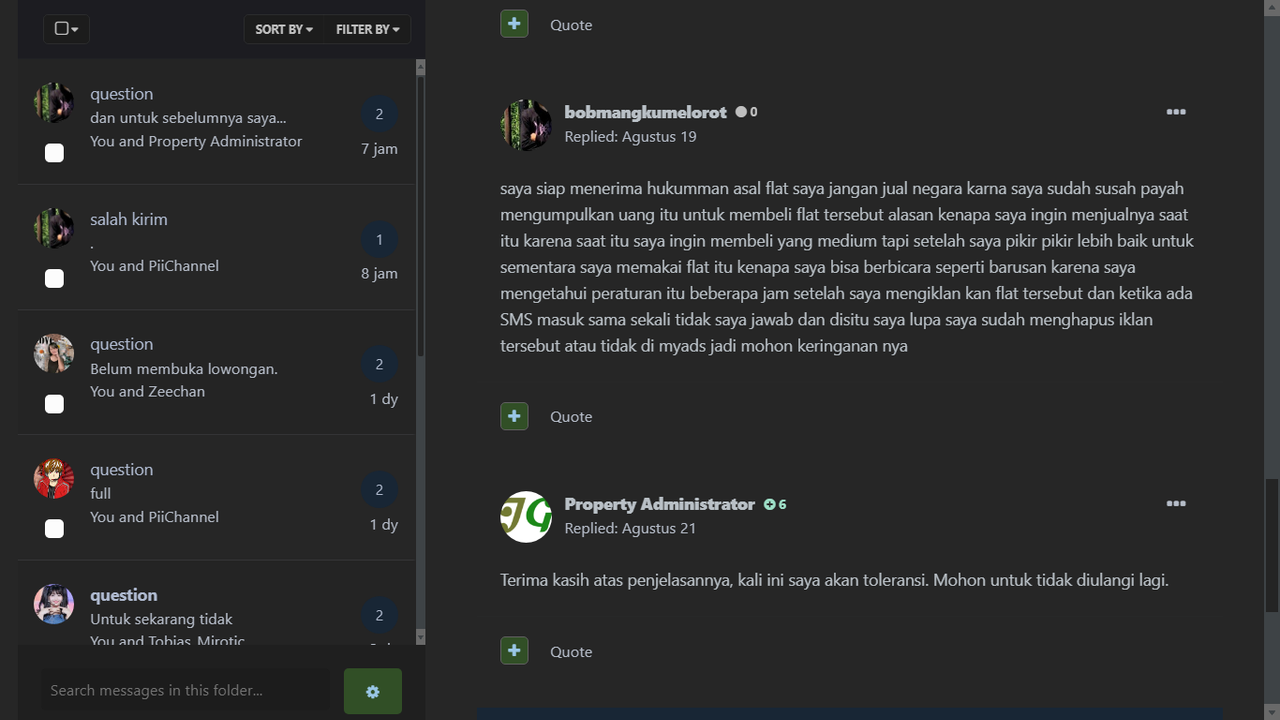Click the reply count badge 1 on "salah kirim"
Image resolution: width=1280 pixels, height=720 pixels.
tap(379, 239)
